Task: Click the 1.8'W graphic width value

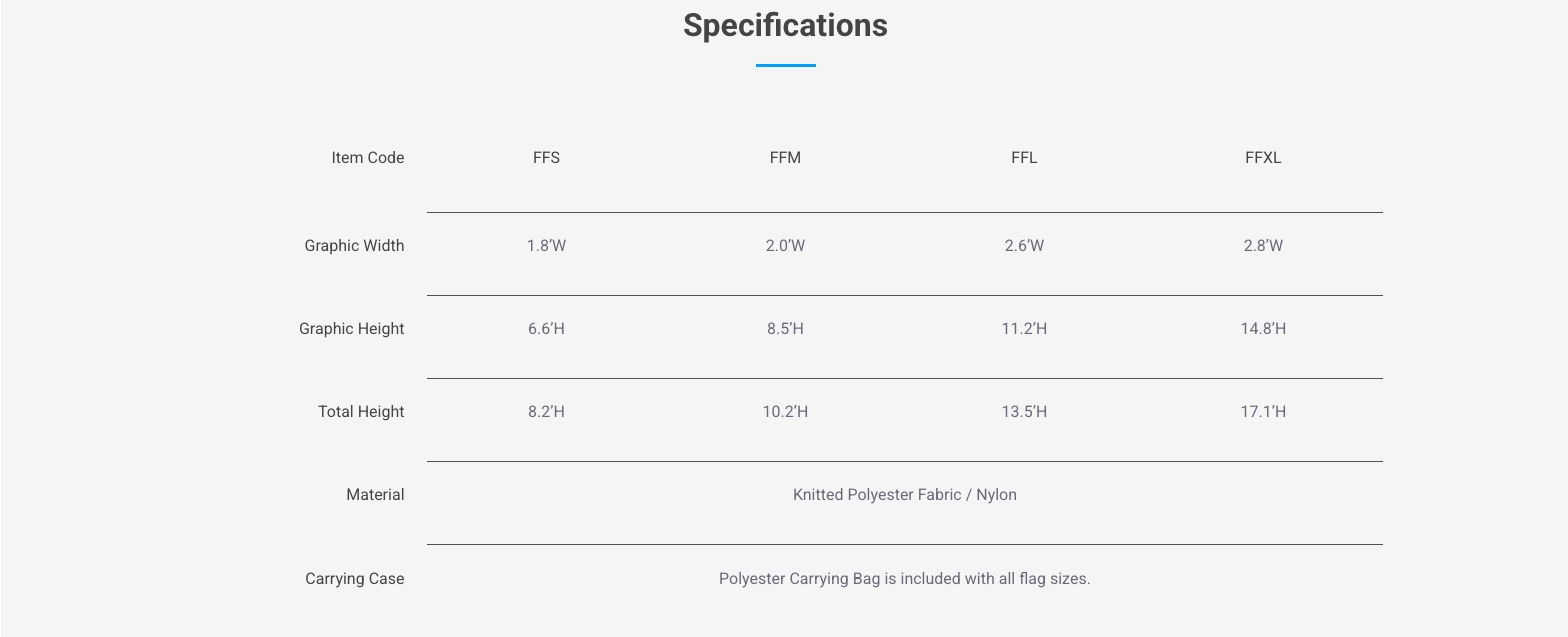Action: (546, 246)
